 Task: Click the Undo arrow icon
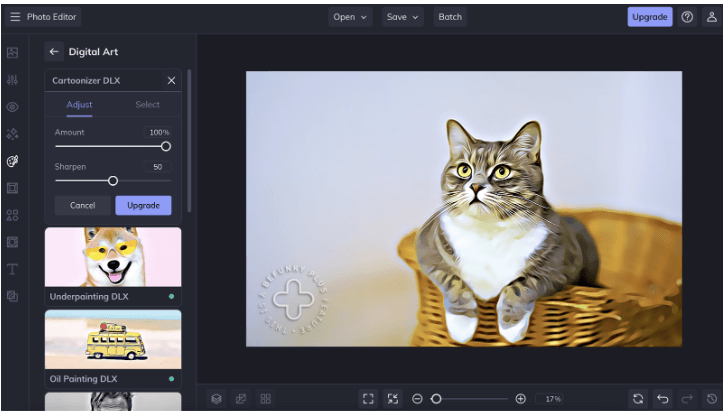(x=663, y=398)
